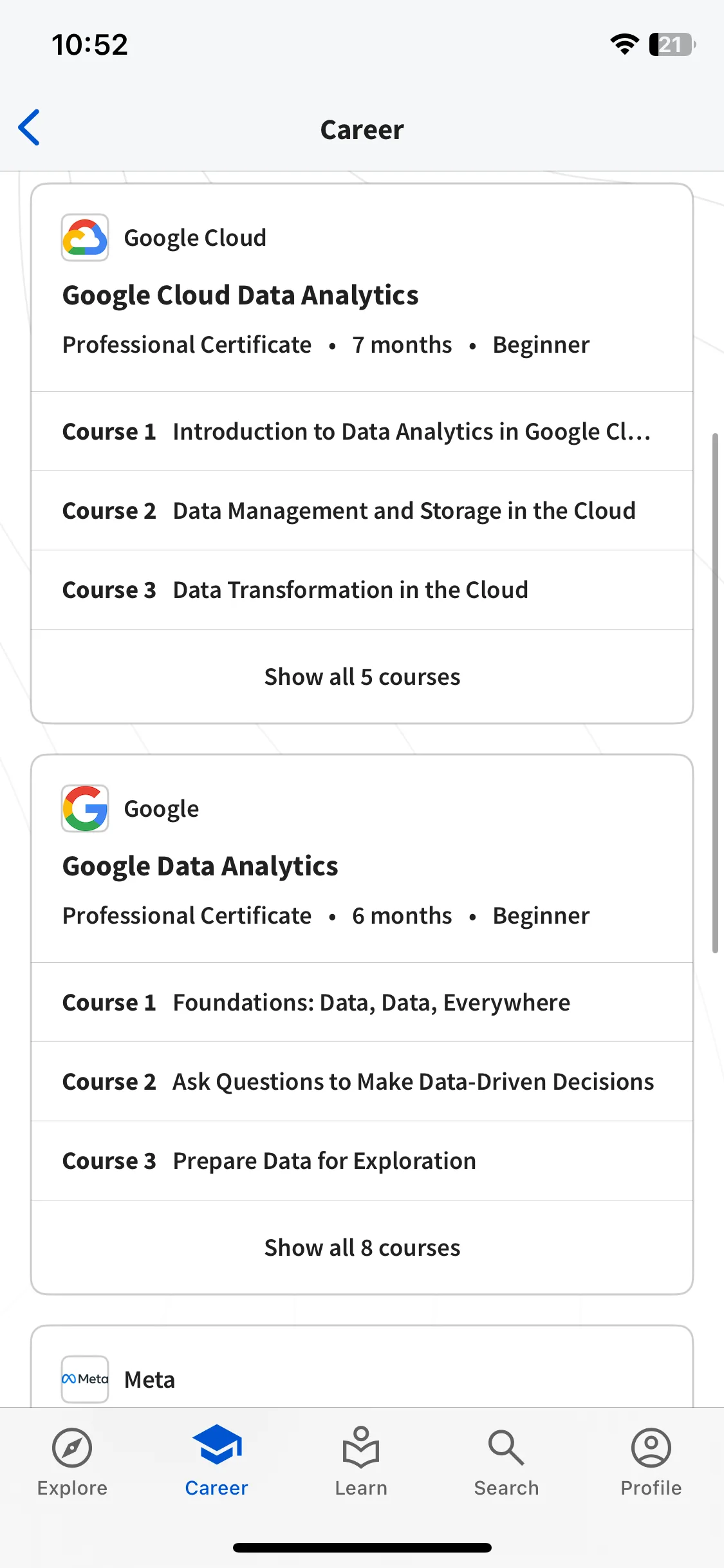Tap the Google G logo icon
This screenshot has width=724, height=1568.
click(x=85, y=808)
